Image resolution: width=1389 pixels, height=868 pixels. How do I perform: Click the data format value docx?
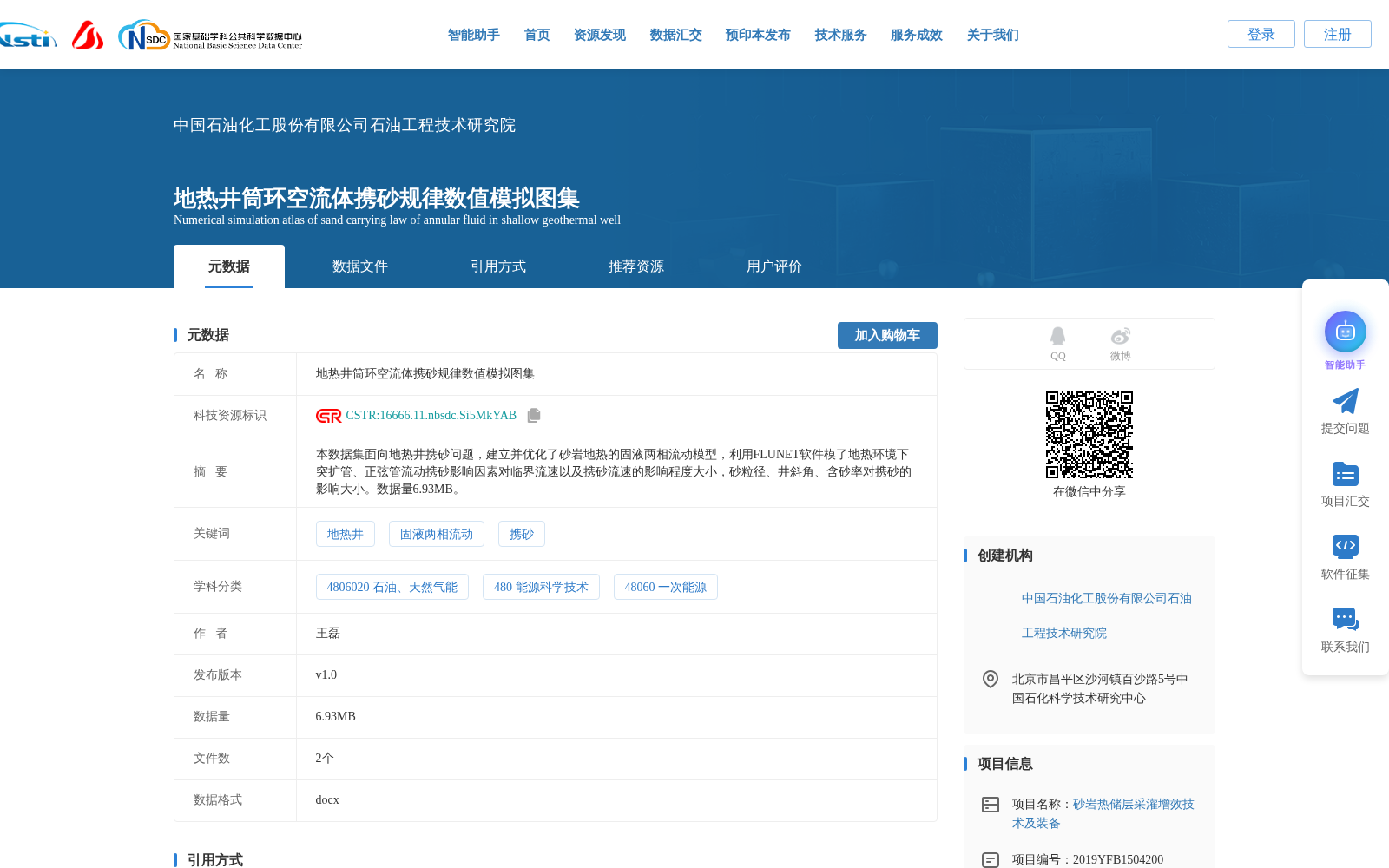click(x=327, y=800)
